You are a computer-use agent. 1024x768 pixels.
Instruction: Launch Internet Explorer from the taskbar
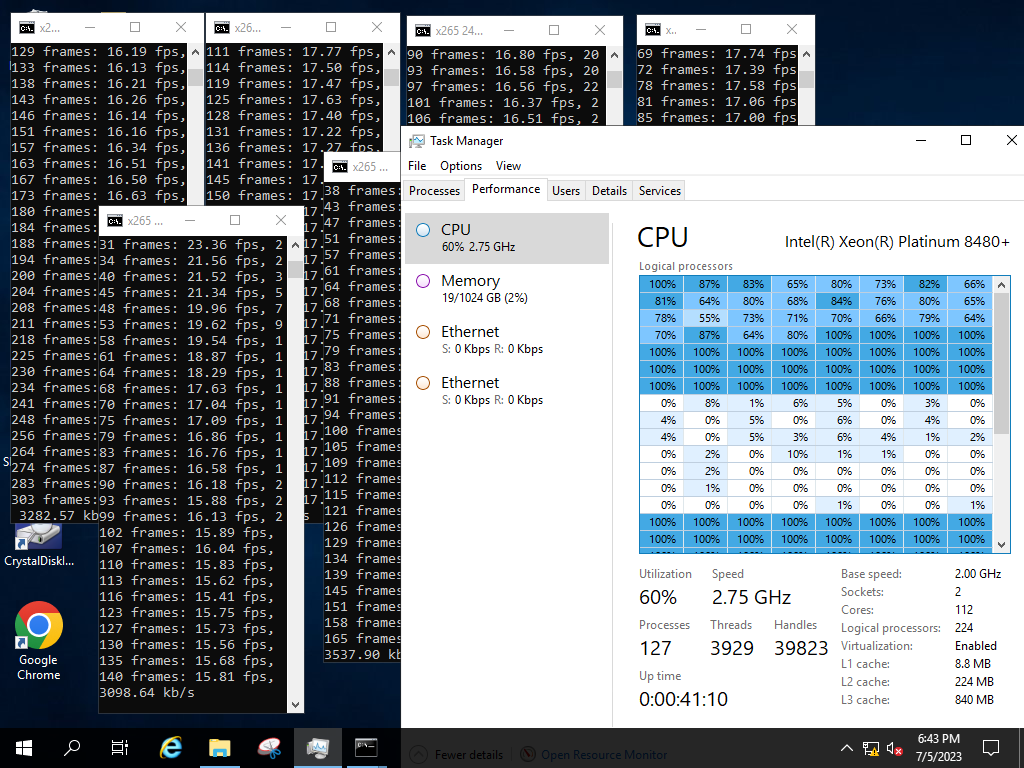click(171, 747)
